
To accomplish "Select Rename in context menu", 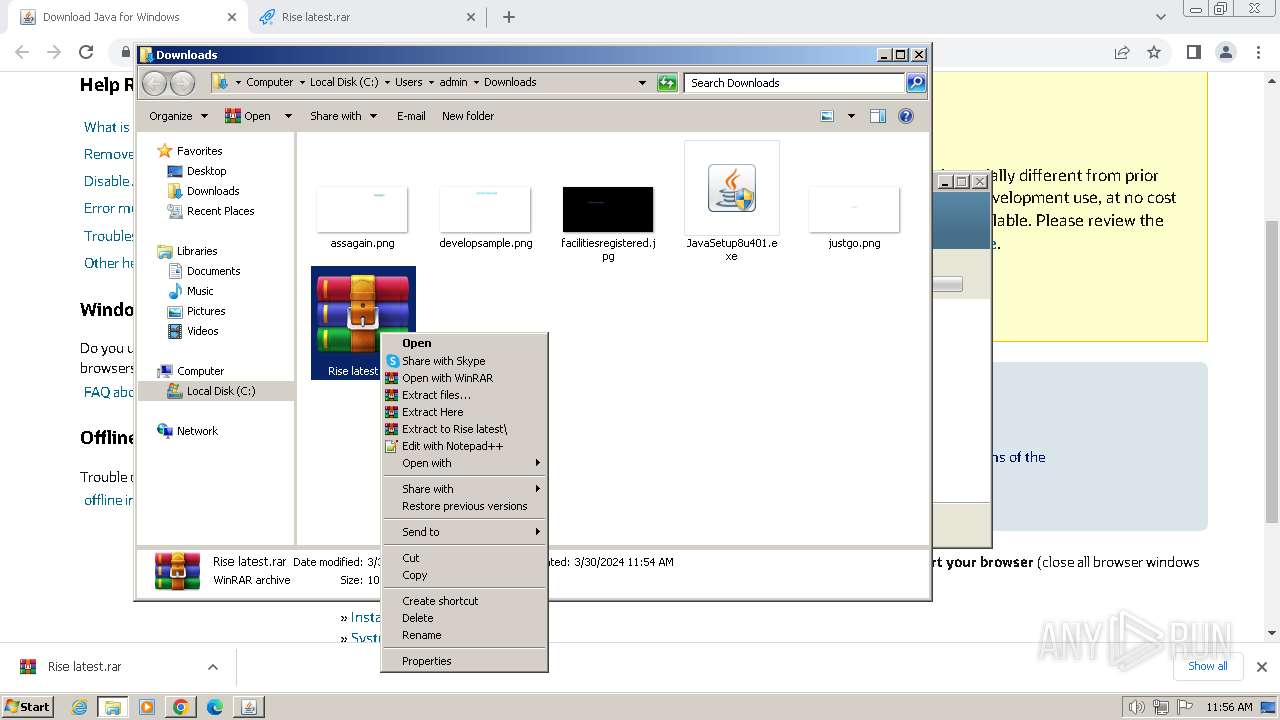I will click(465, 635).
